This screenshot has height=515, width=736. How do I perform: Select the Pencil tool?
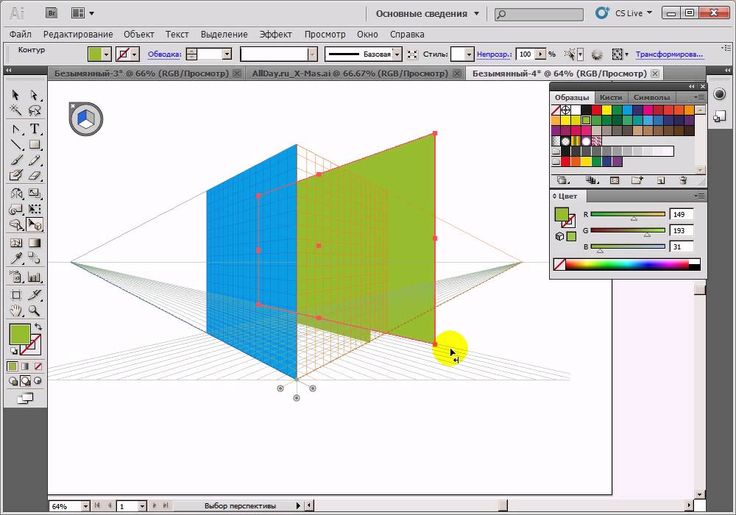(x=34, y=160)
